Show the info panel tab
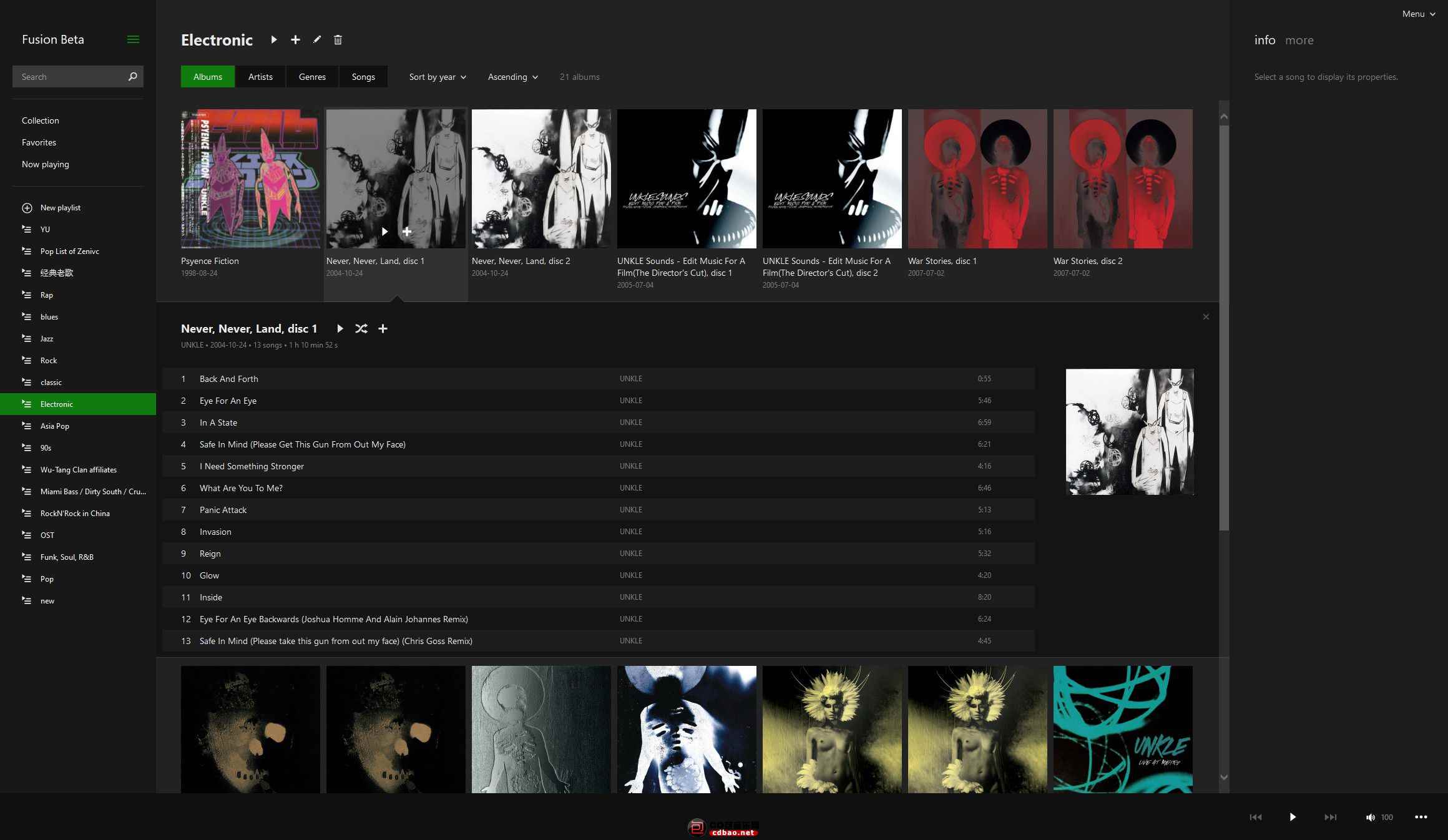The image size is (1448, 840). (1265, 40)
